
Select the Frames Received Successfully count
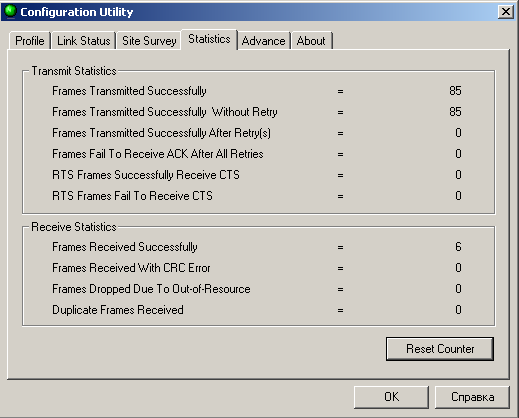click(458, 247)
